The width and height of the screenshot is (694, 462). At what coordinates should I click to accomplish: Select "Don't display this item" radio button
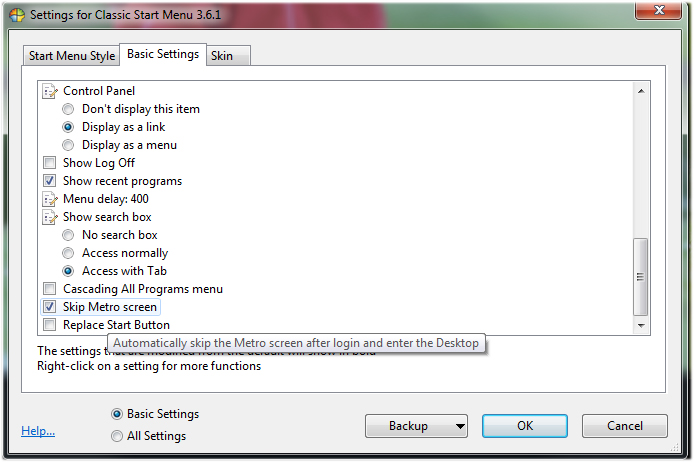[68, 109]
